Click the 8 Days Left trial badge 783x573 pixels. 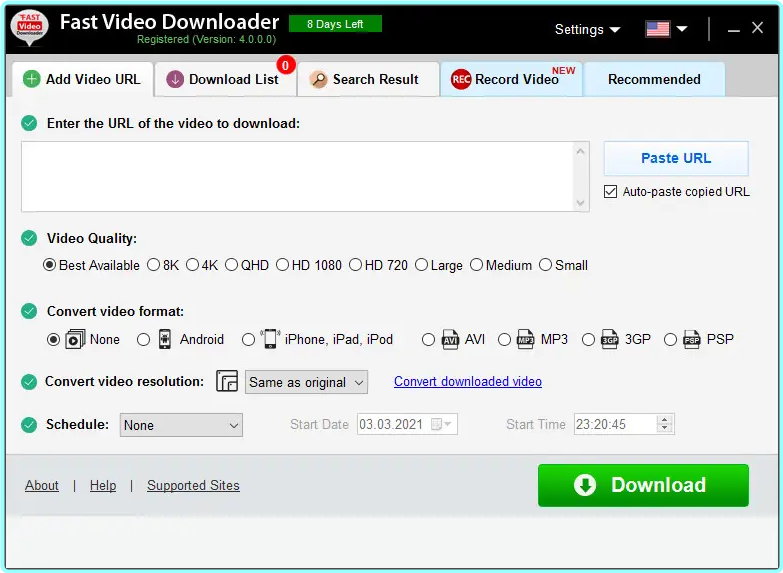click(335, 23)
